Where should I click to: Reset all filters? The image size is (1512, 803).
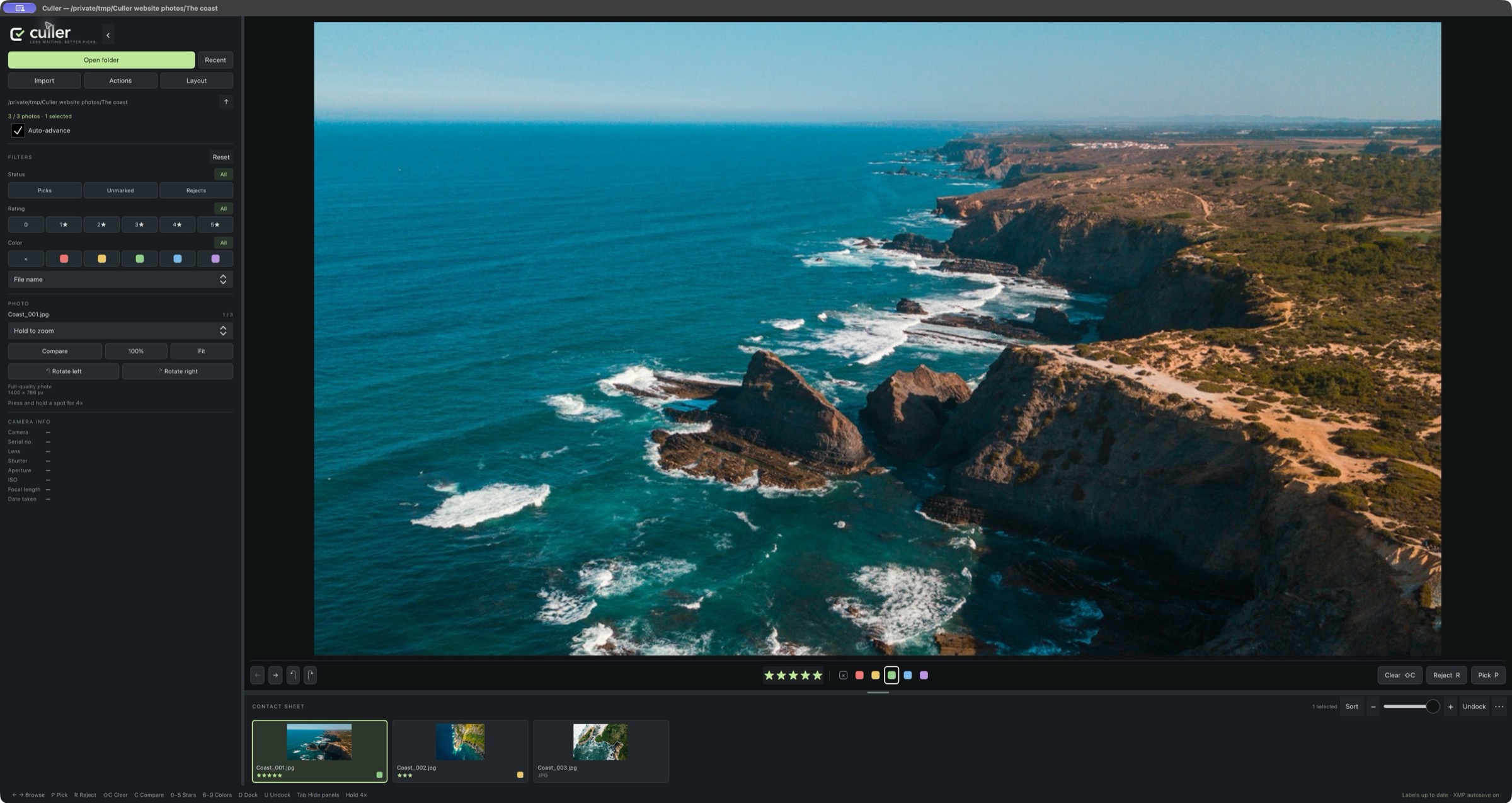coord(221,157)
